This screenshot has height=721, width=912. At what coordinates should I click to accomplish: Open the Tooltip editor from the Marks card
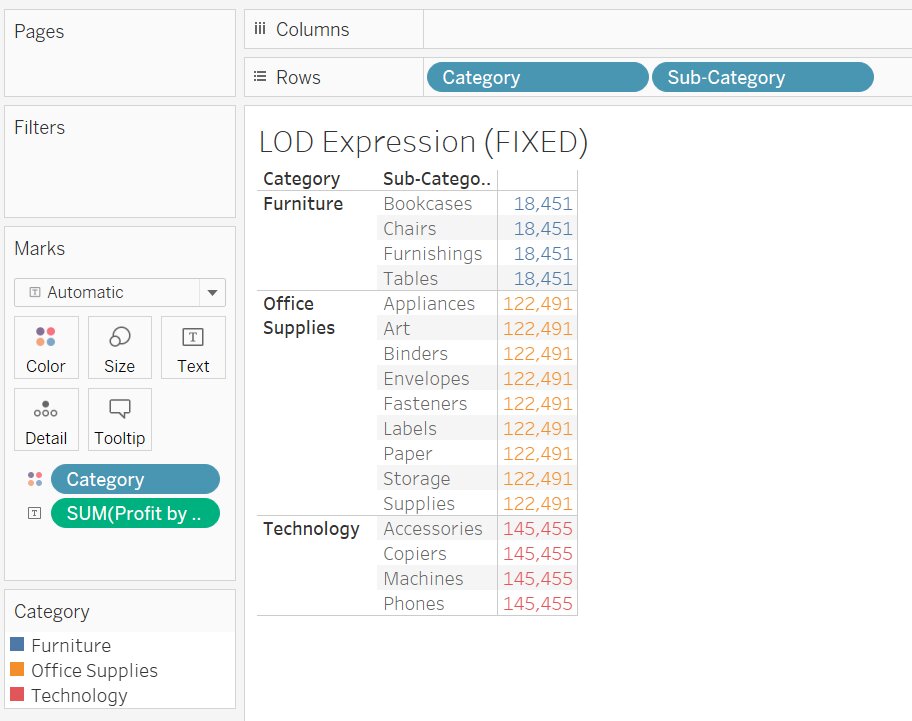(x=119, y=419)
